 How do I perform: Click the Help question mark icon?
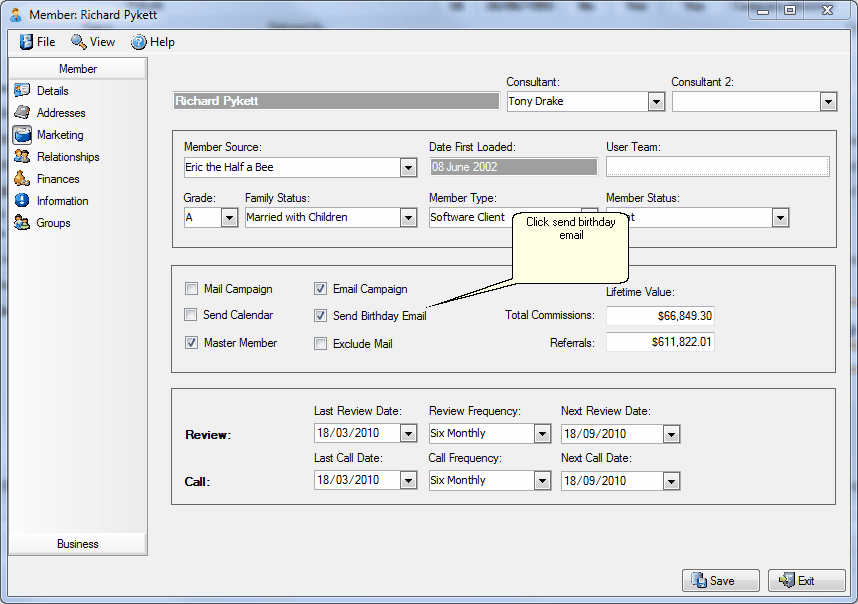coord(138,42)
